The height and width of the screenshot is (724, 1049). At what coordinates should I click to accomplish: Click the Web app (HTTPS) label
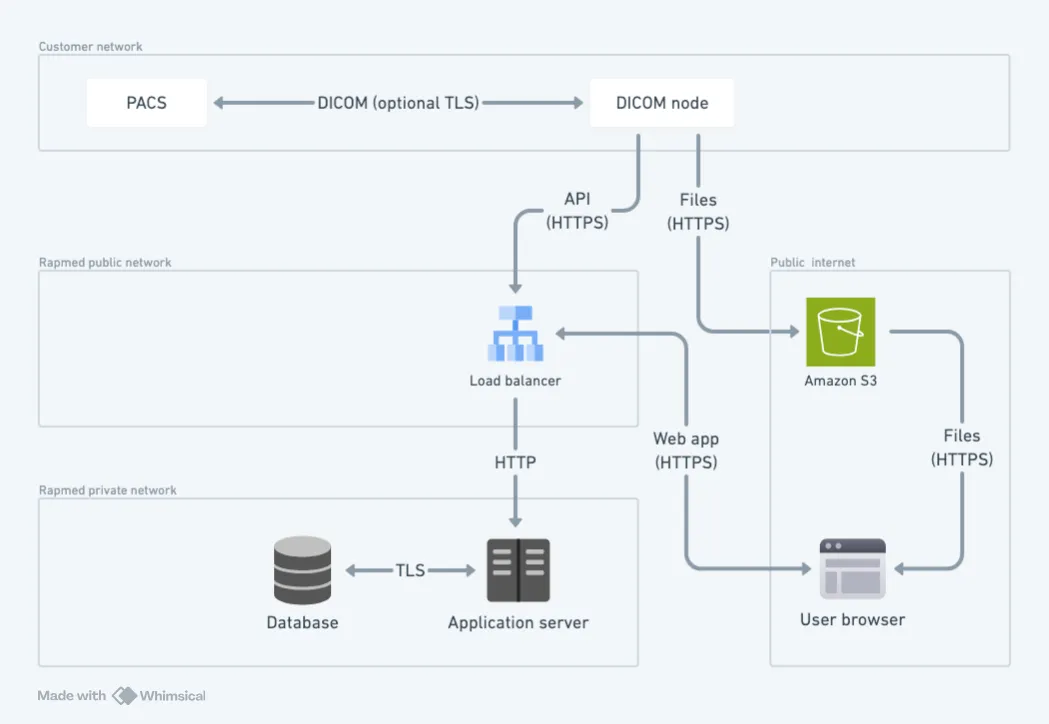(686, 450)
